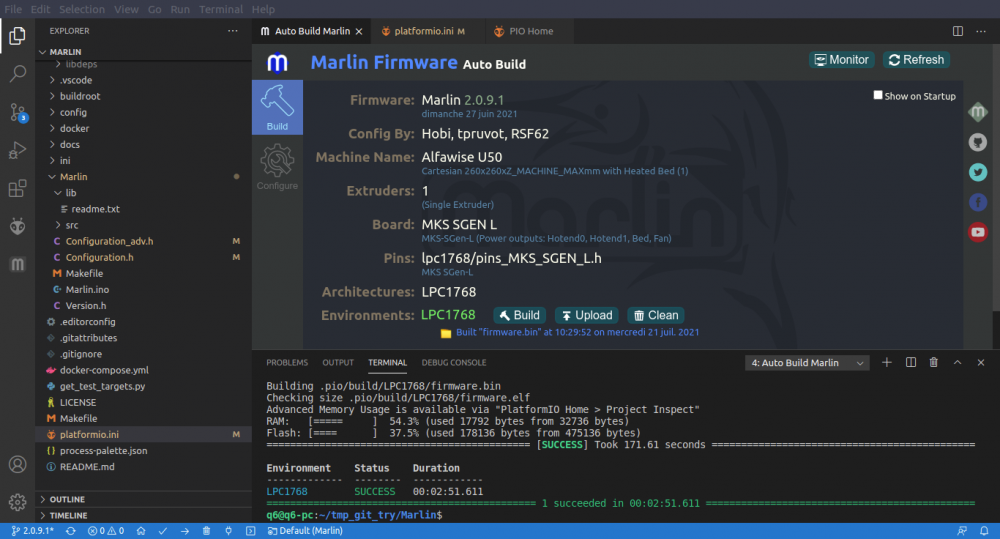The width and height of the screenshot is (1000, 539).
Task: Select the Build hammer pane
Action: tap(277, 107)
